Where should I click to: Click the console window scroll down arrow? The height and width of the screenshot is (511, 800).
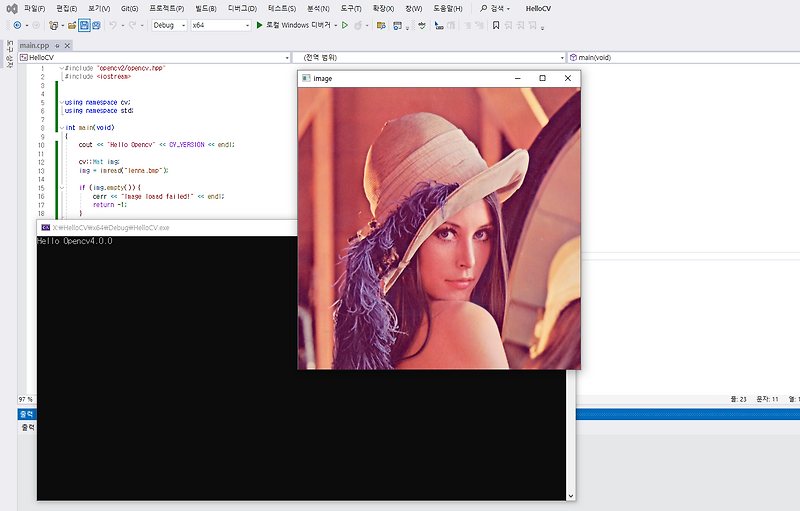tap(570, 496)
